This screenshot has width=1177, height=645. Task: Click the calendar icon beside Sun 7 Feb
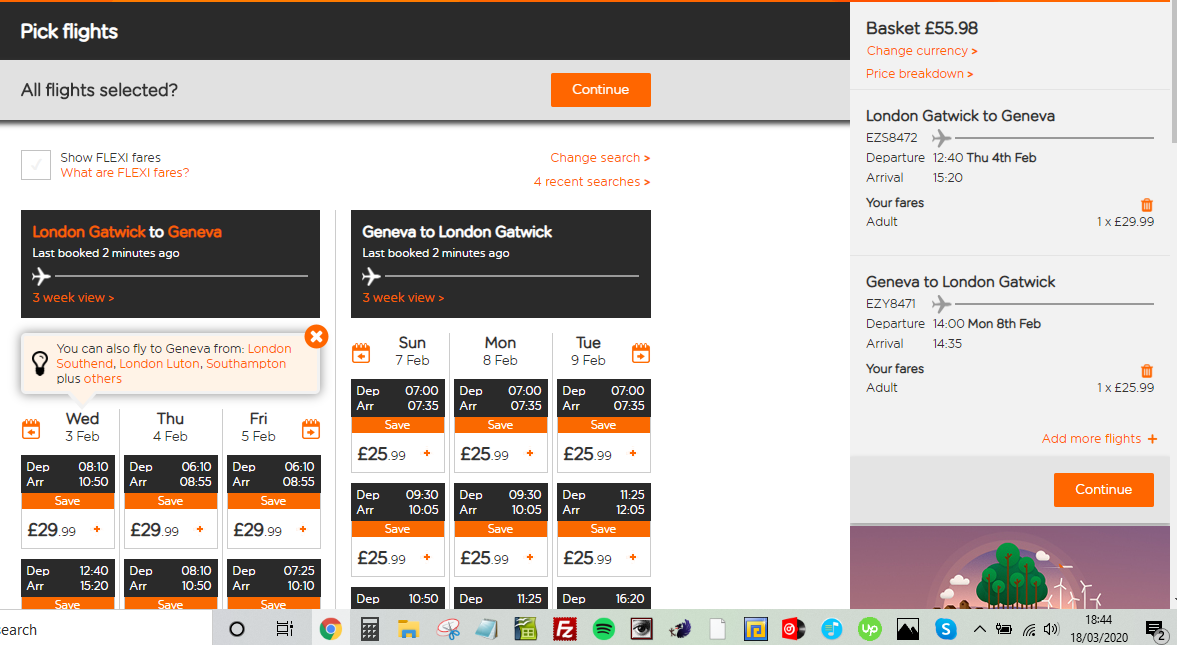[361, 353]
